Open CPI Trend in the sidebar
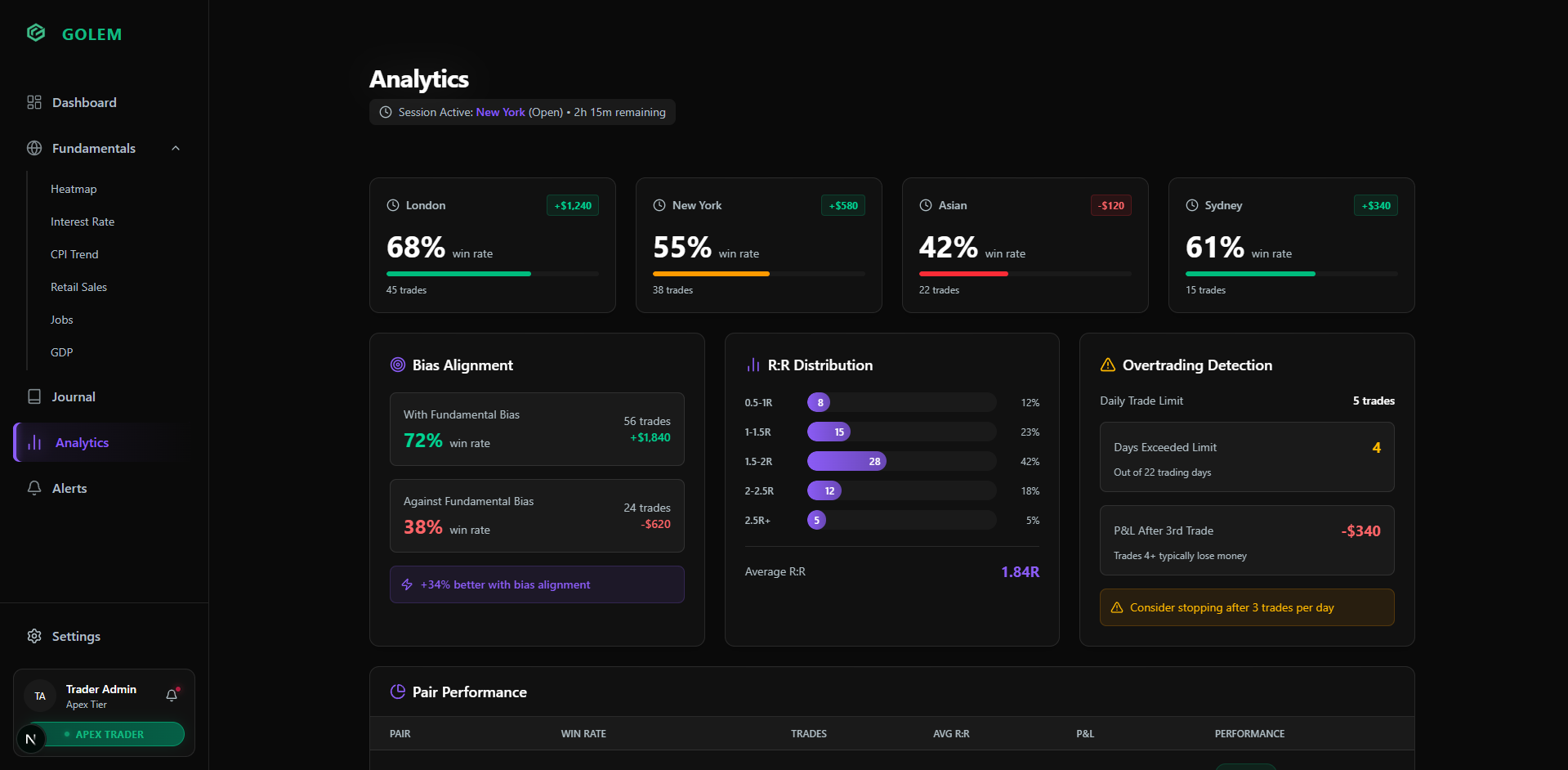Viewport: 1568px width, 770px height. tap(74, 254)
